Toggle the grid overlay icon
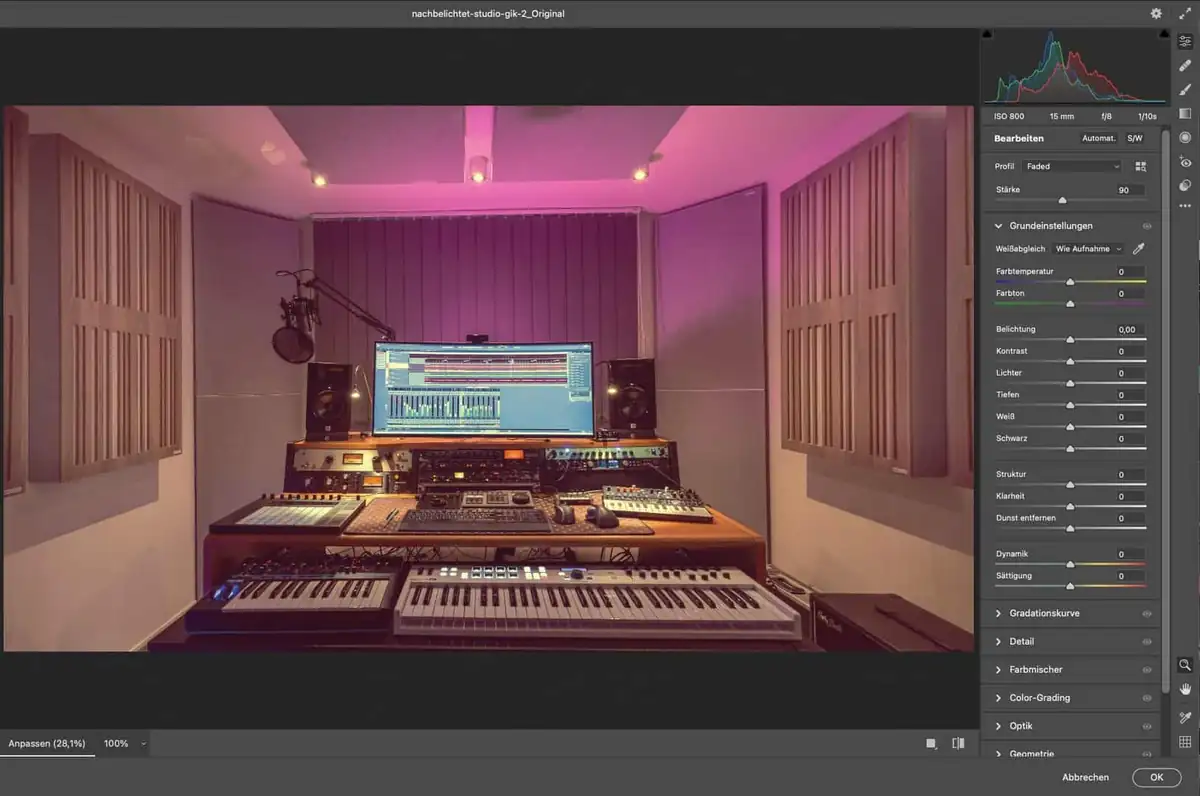 (x=1185, y=742)
